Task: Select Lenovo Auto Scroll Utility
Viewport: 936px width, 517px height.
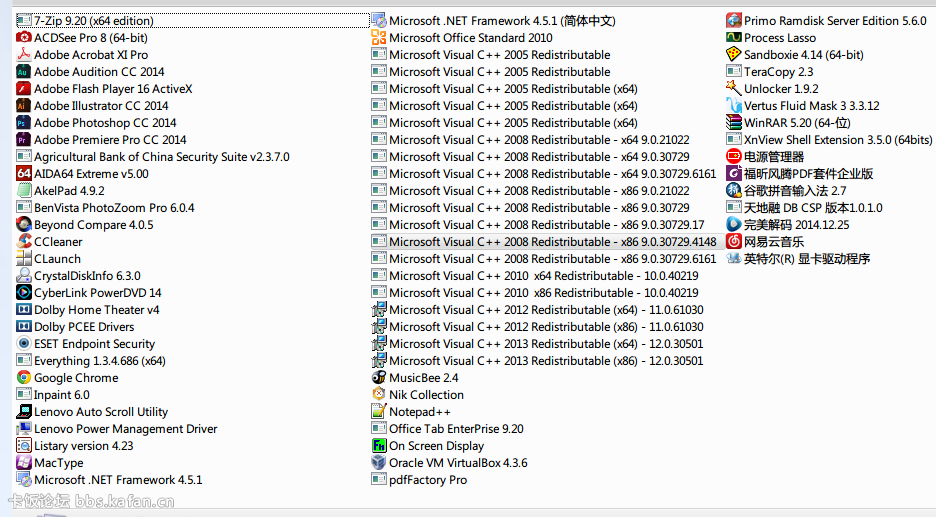Action: pyautogui.click(x=93, y=412)
